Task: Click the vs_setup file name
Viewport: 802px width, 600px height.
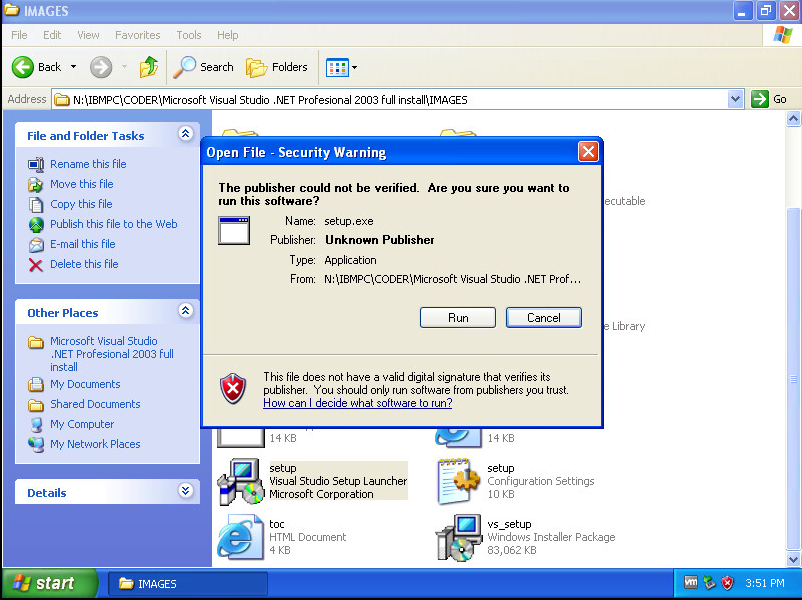Action: 509,524
